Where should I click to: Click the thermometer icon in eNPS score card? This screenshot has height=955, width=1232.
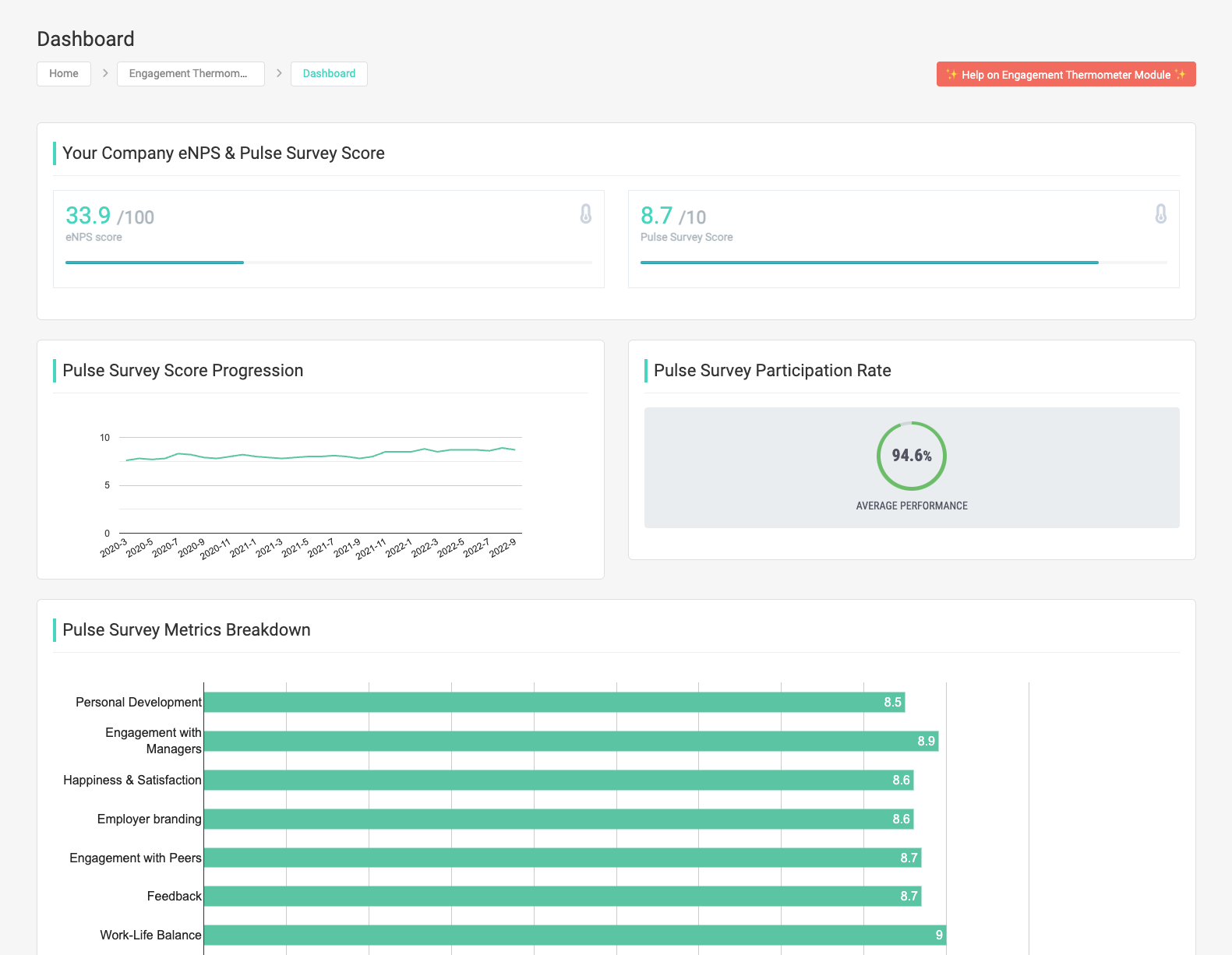[586, 214]
